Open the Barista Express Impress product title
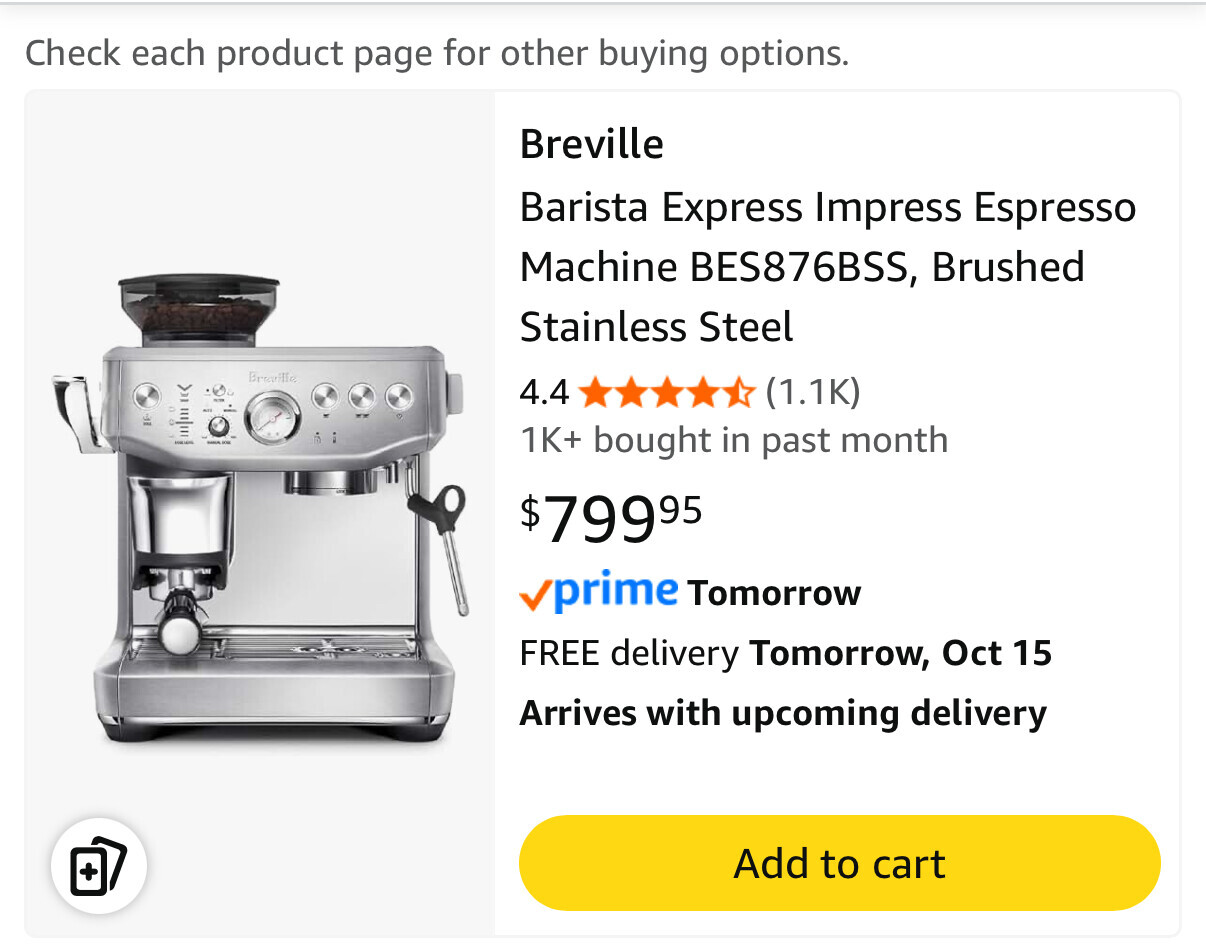The width and height of the screenshot is (1206, 945). [x=827, y=267]
